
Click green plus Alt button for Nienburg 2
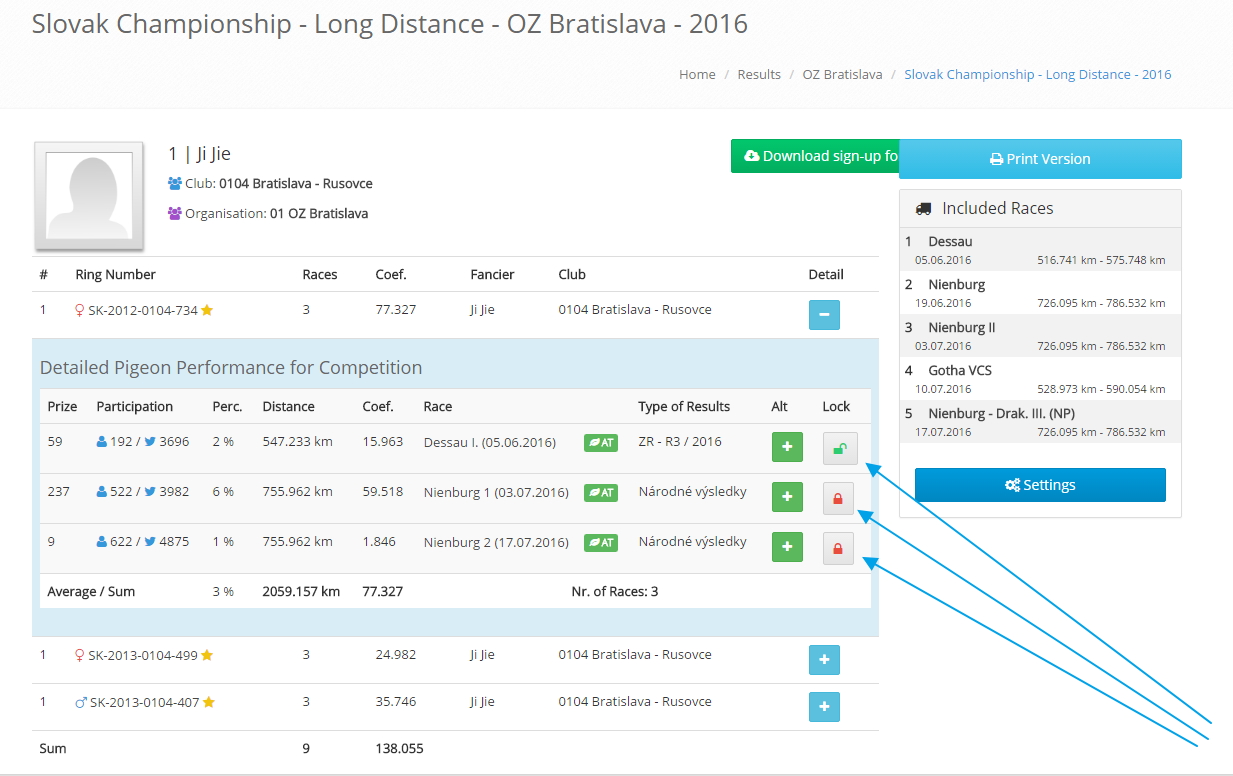click(x=787, y=547)
